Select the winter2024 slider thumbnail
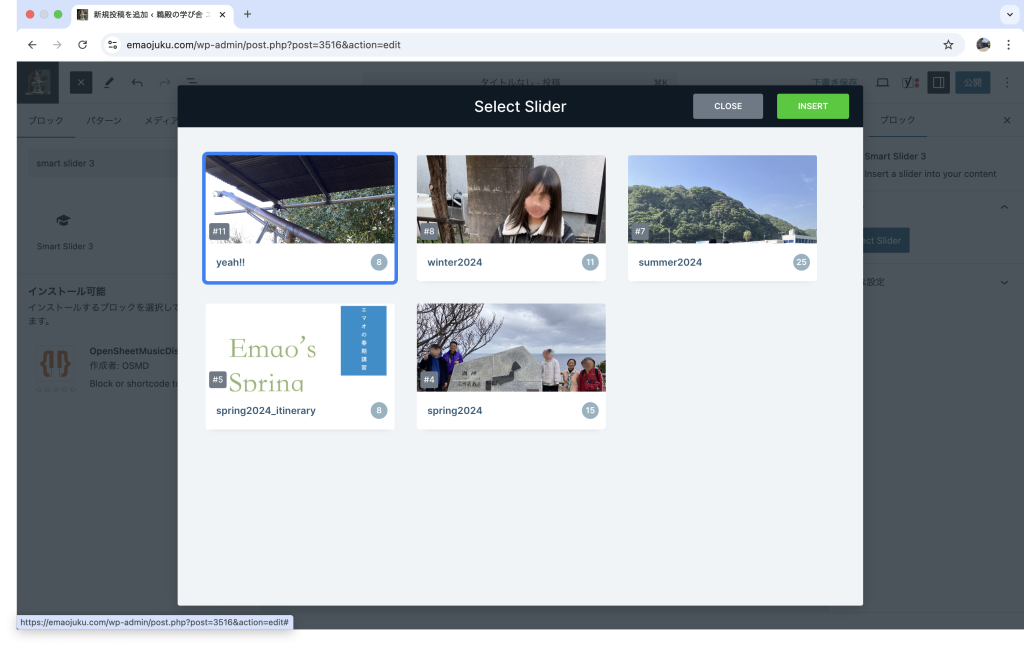Image resolution: width=1024 pixels, height=649 pixels. 511,199
